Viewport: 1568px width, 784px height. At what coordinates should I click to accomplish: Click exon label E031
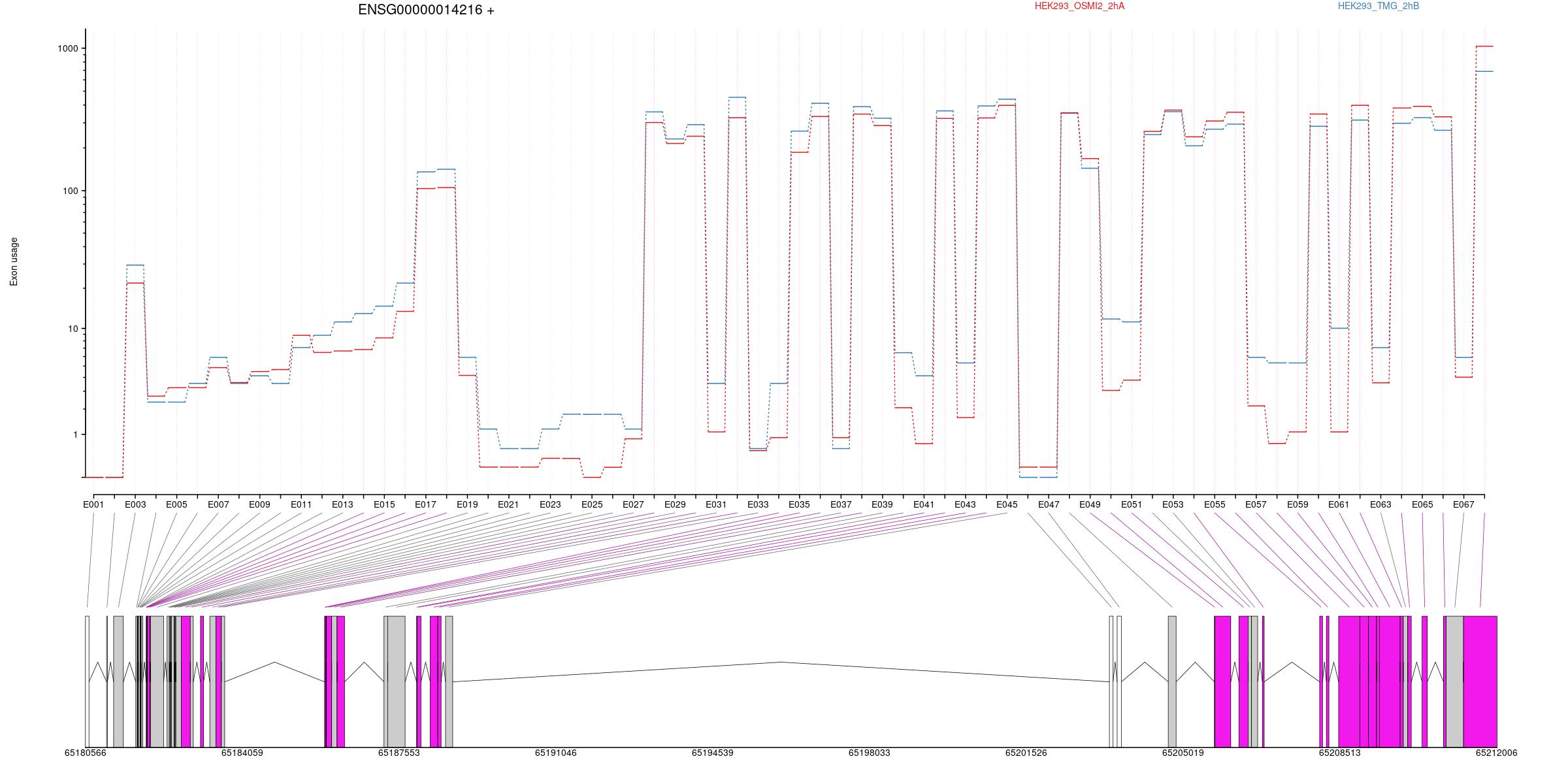coord(716,504)
